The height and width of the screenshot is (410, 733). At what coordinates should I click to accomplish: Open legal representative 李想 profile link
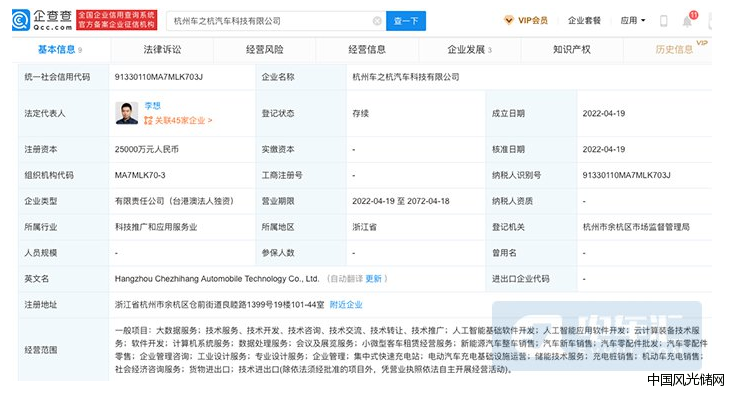click(152, 106)
